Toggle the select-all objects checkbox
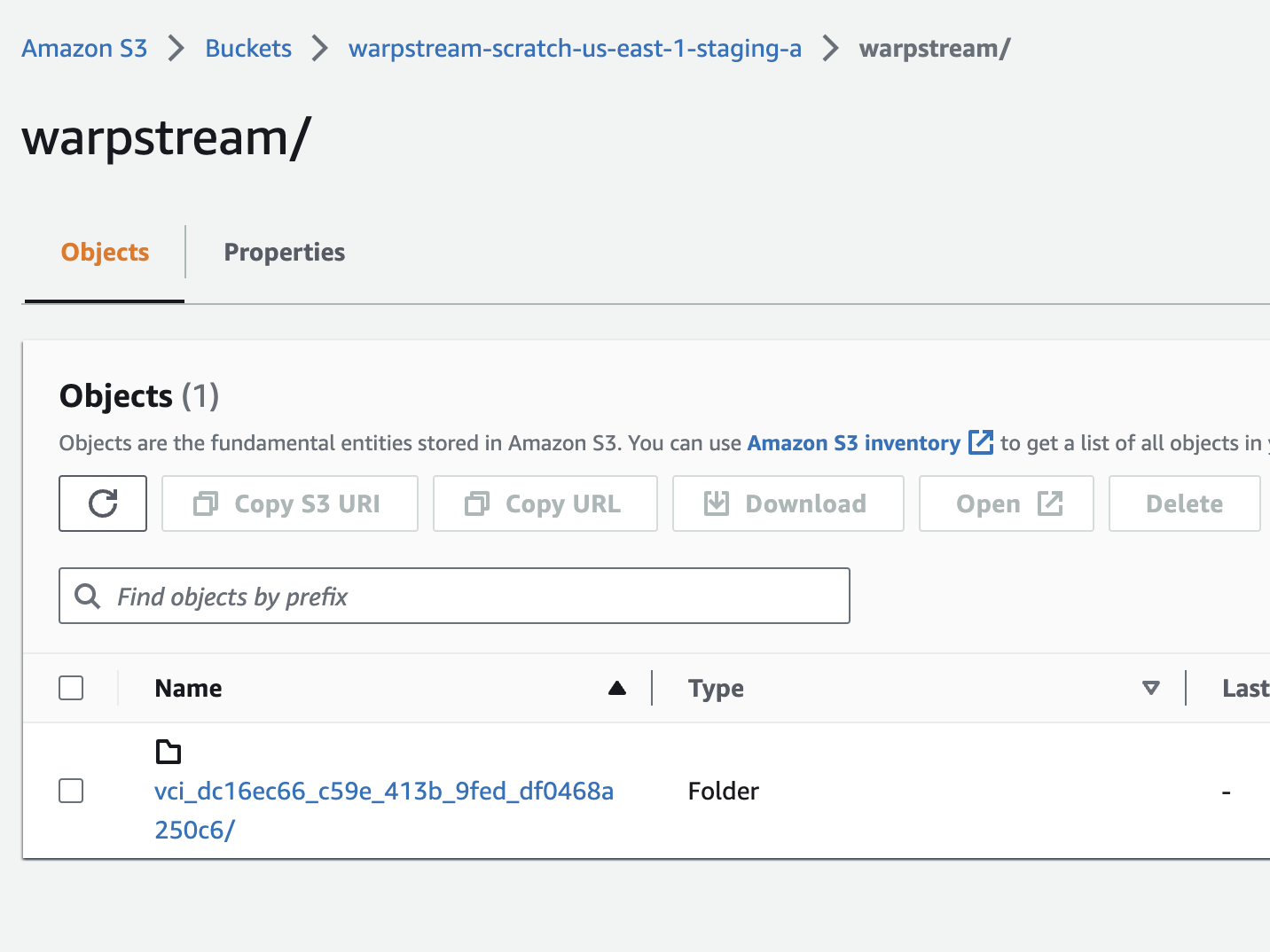The image size is (1270, 952). click(71, 688)
